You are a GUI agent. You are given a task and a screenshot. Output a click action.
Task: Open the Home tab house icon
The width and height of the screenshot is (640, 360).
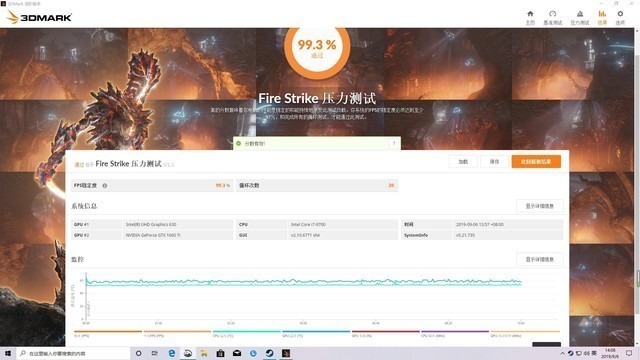(530, 17)
